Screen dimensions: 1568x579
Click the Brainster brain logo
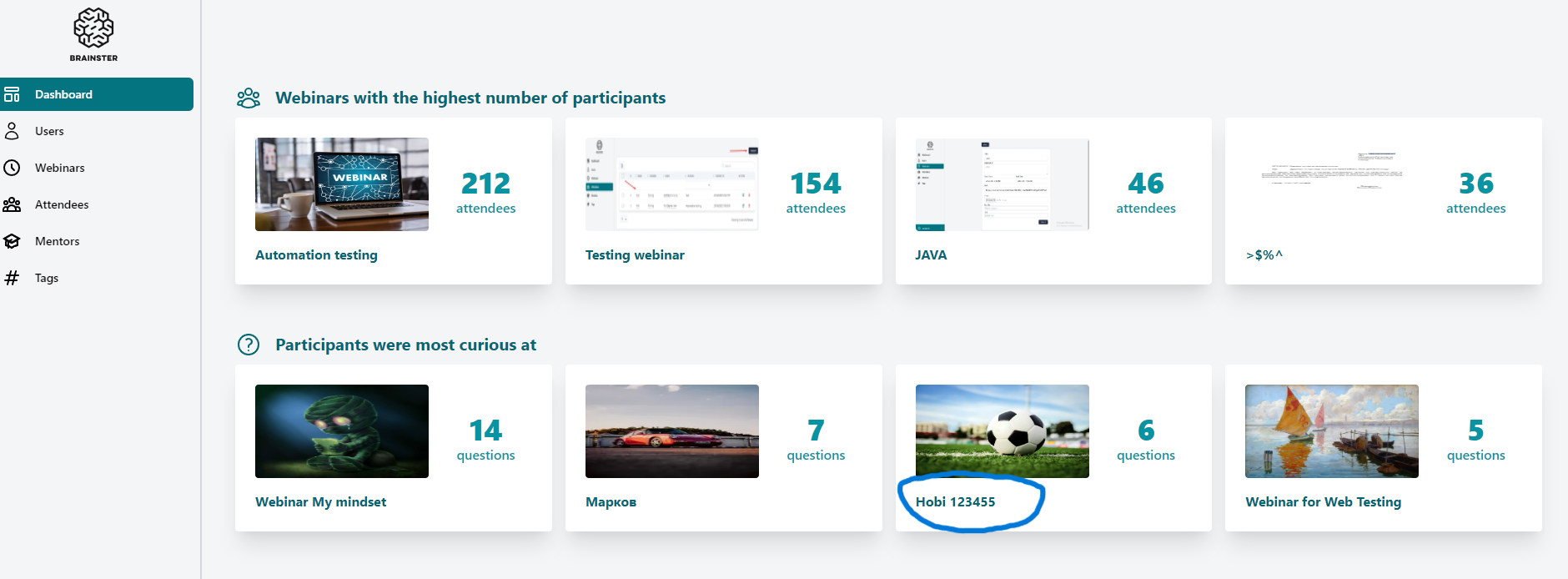click(93, 29)
